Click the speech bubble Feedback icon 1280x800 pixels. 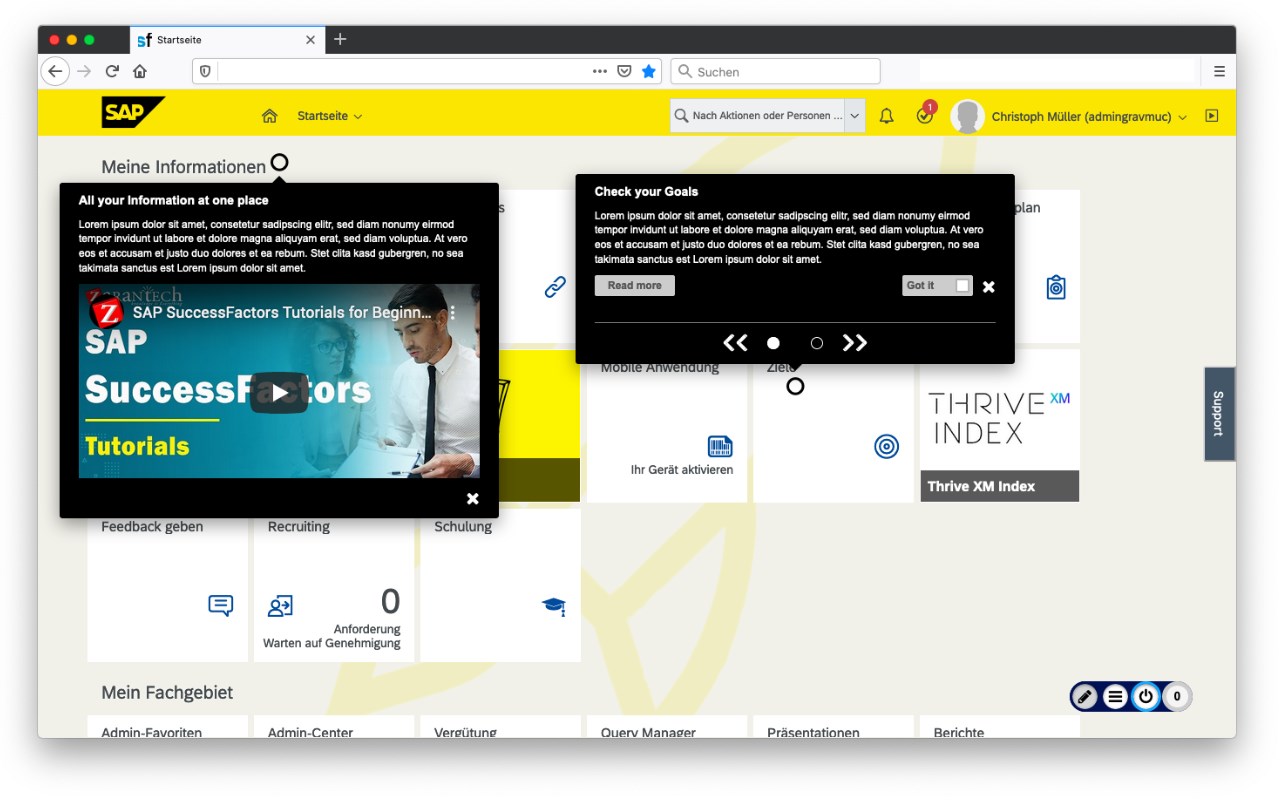tap(221, 605)
